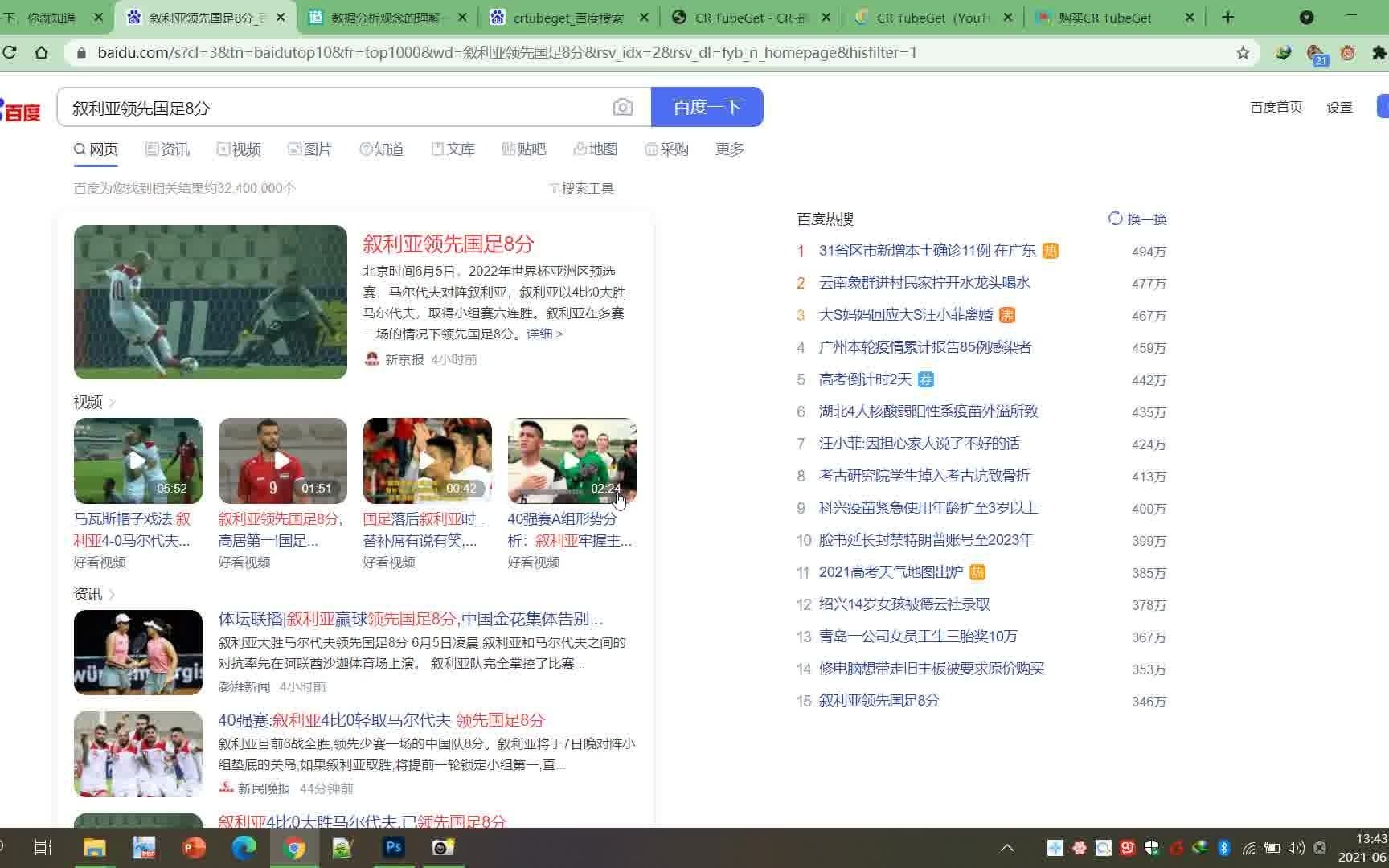
Task: Launch PowerPoint from the taskbar
Action: [194, 847]
